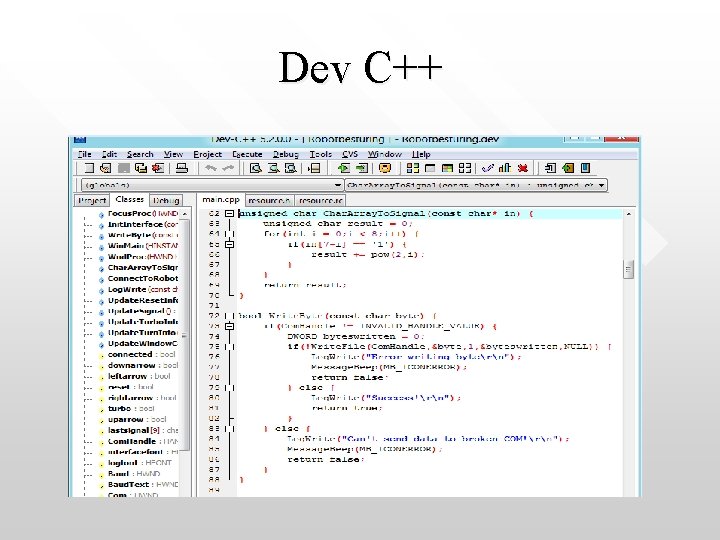
Task: Click the Run window icon
Action: [x=430, y=168]
